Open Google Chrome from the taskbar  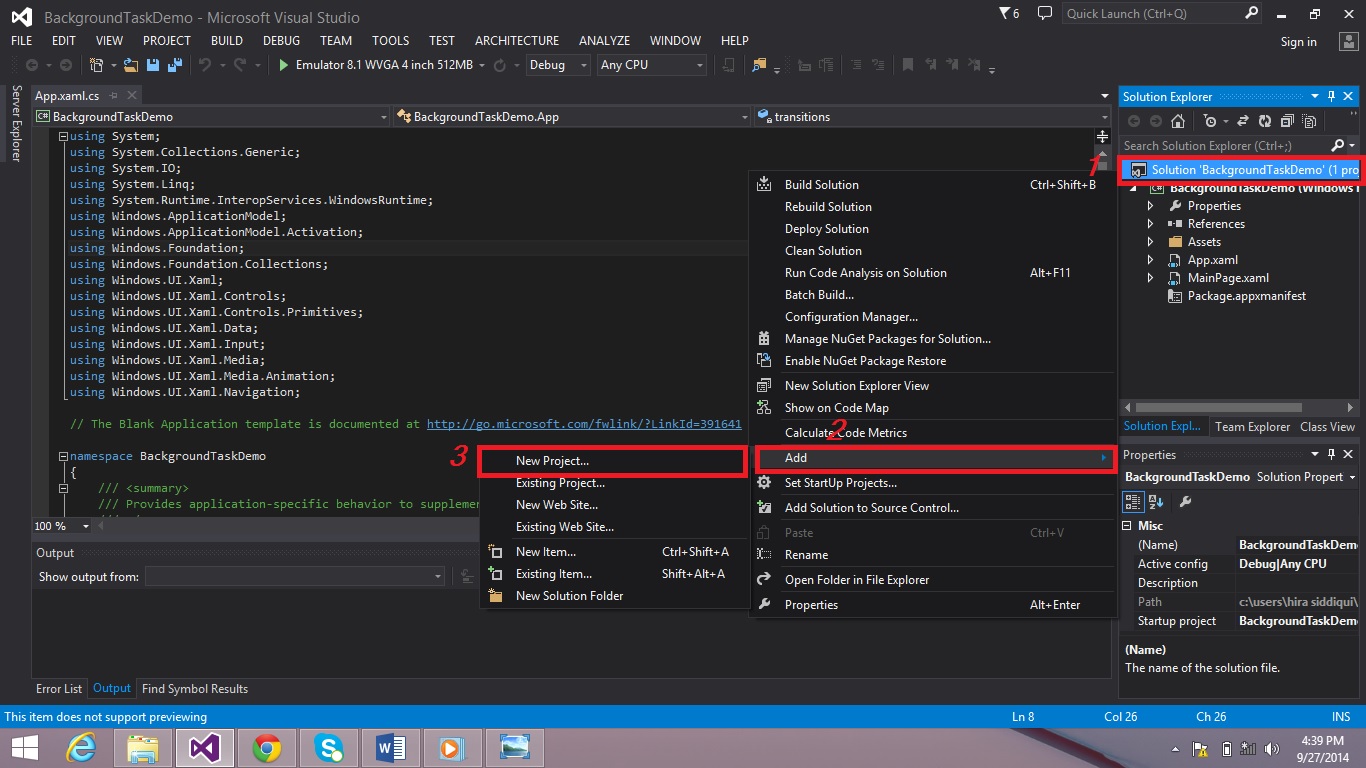point(266,747)
